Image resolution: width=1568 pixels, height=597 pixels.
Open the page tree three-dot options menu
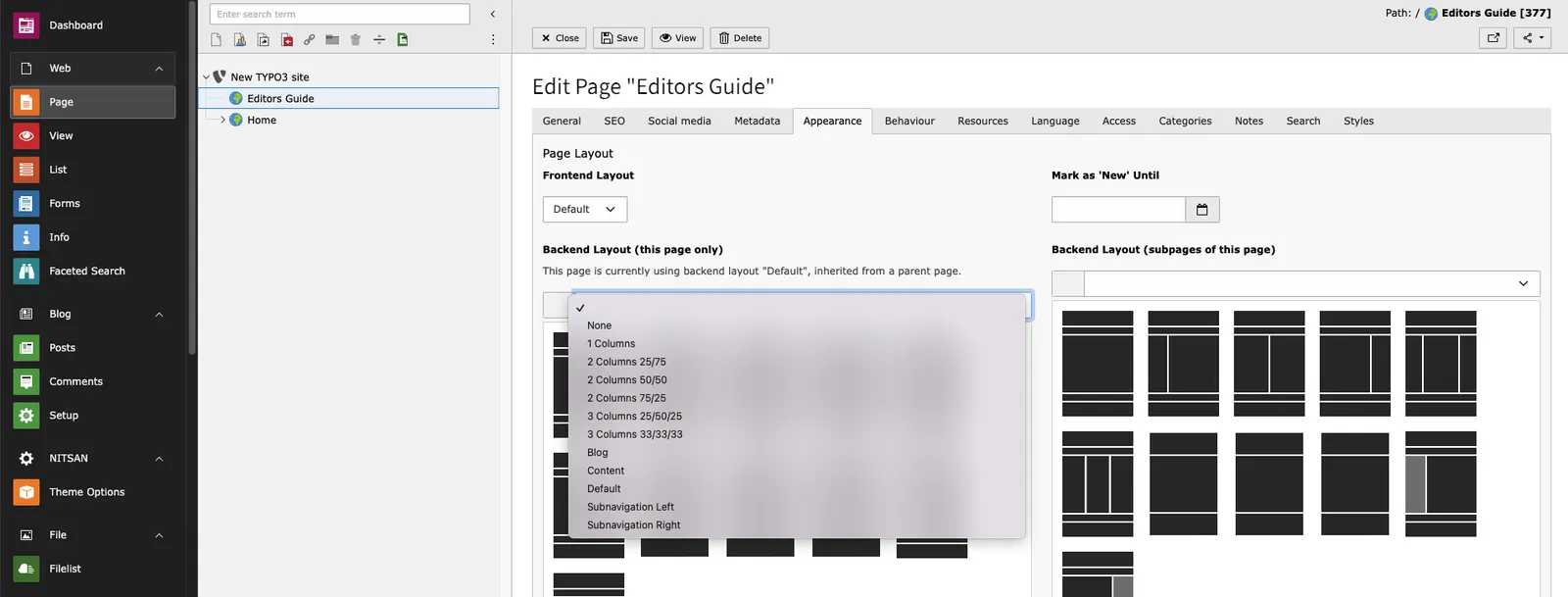pyautogui.click(x=493, y=40)
